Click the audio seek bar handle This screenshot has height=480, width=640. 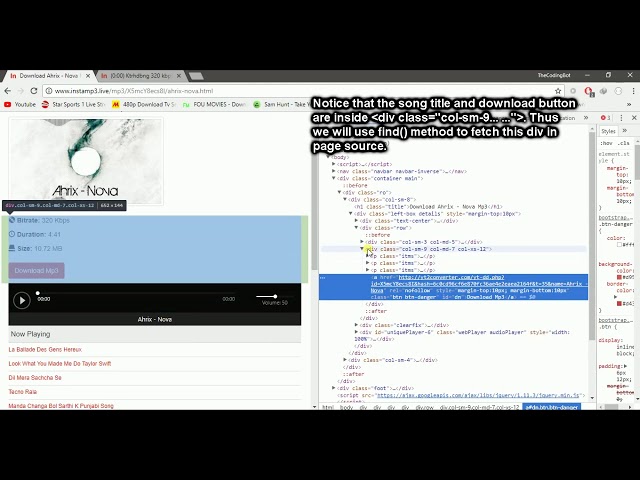[38, 293]
